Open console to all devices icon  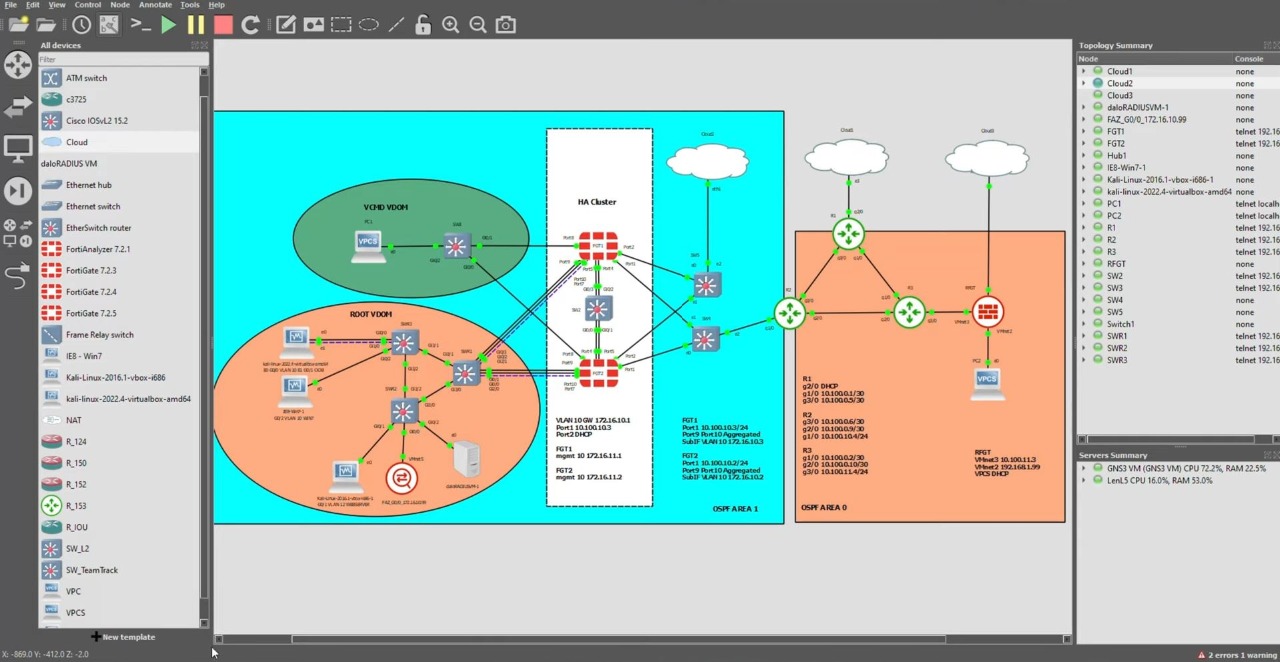coord(140,25)
